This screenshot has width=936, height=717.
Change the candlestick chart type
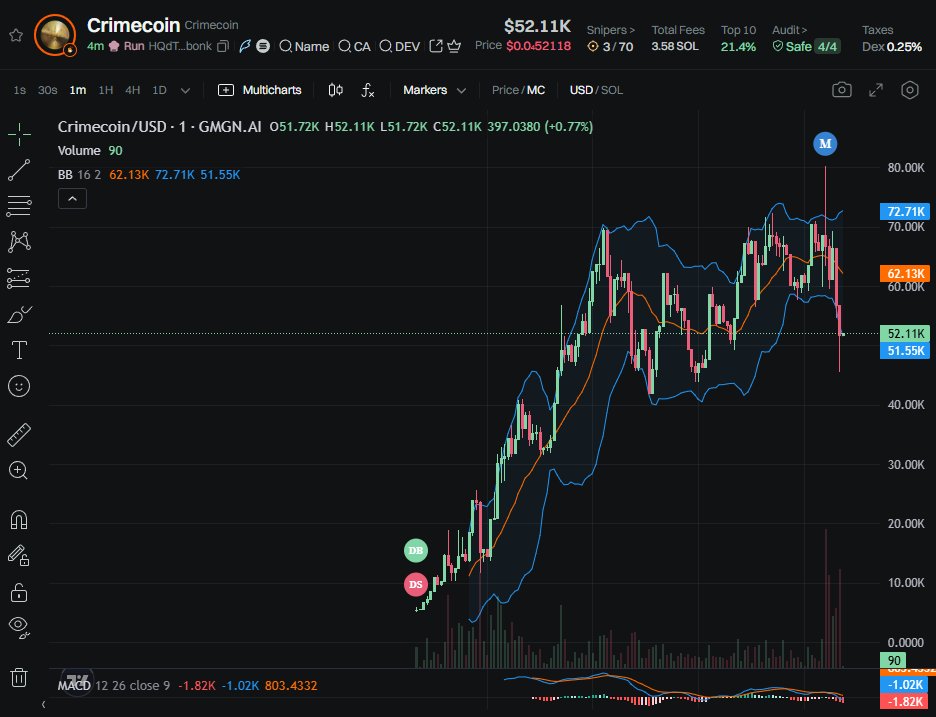(335, 90)
